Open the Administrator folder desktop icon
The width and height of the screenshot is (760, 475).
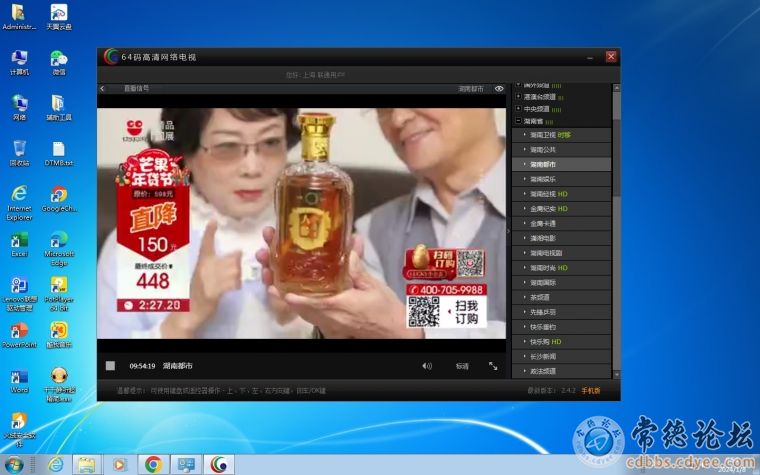pos(19,17)
